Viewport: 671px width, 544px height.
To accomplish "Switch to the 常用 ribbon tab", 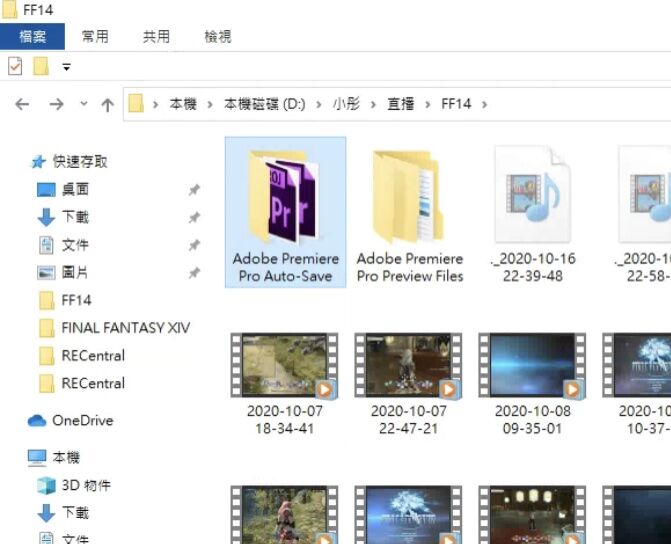I will click(95, 36).
